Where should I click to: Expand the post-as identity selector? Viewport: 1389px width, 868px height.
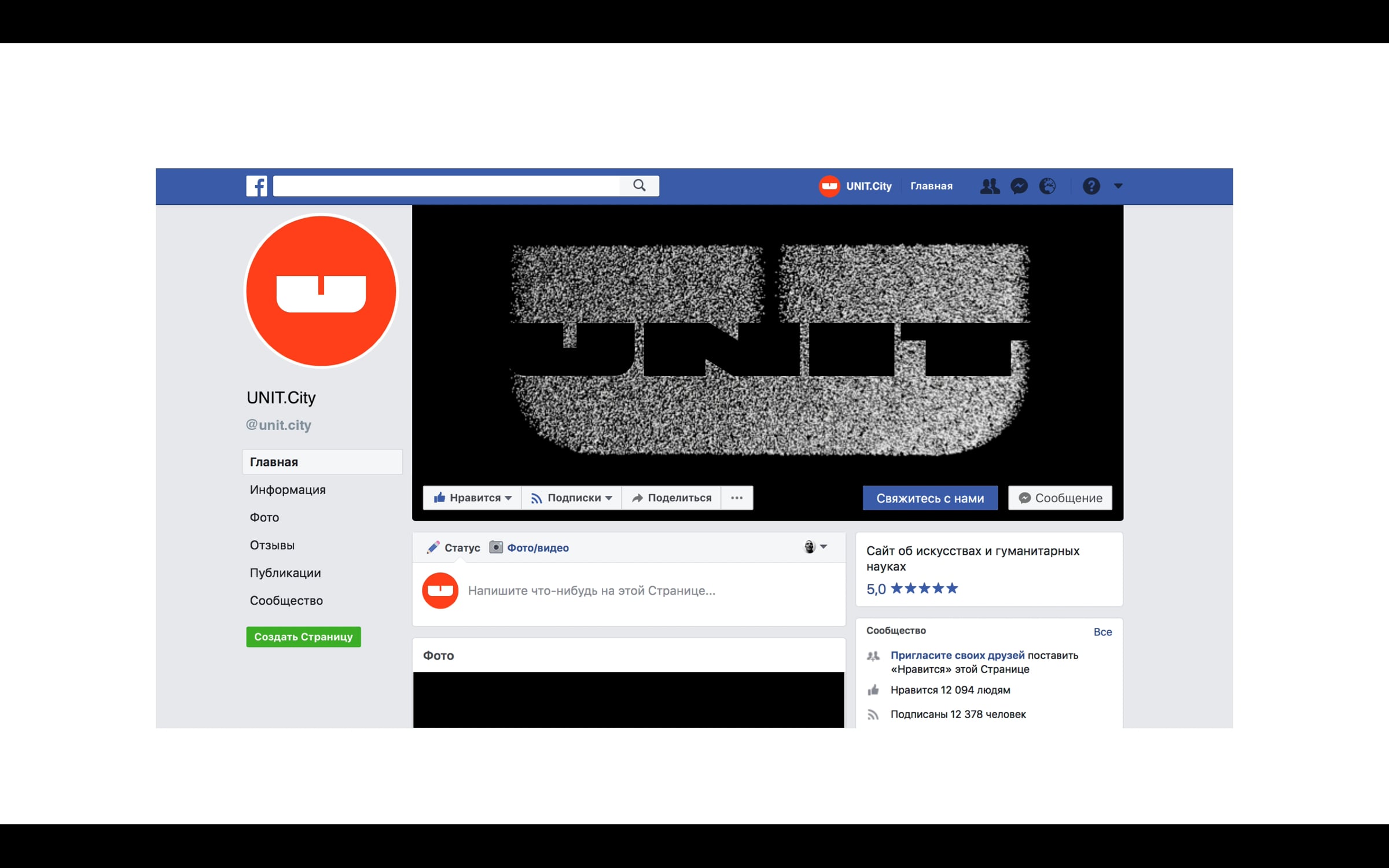point(815,547)
